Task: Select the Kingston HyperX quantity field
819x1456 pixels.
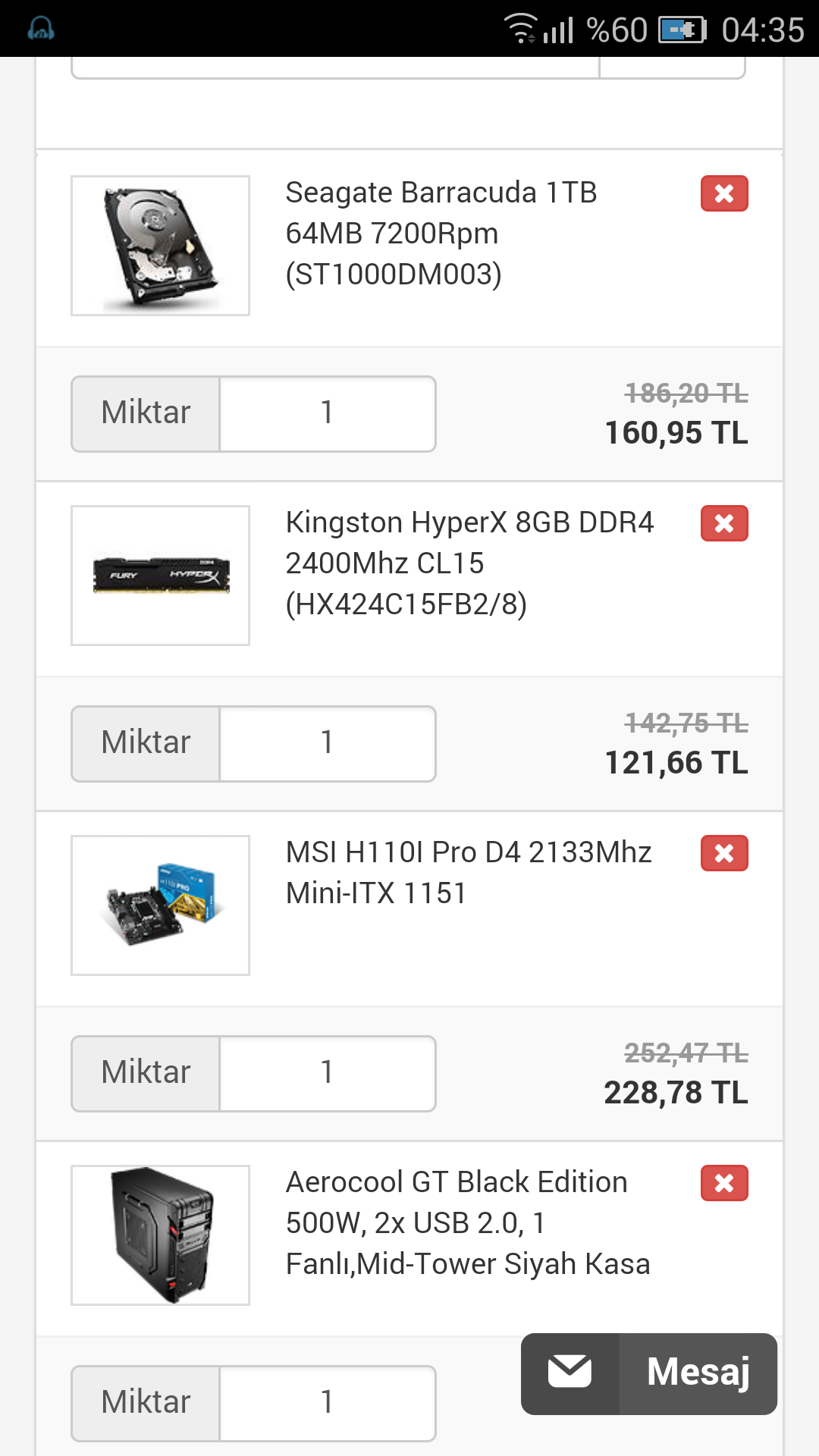Action: click(x=326, y=743)
